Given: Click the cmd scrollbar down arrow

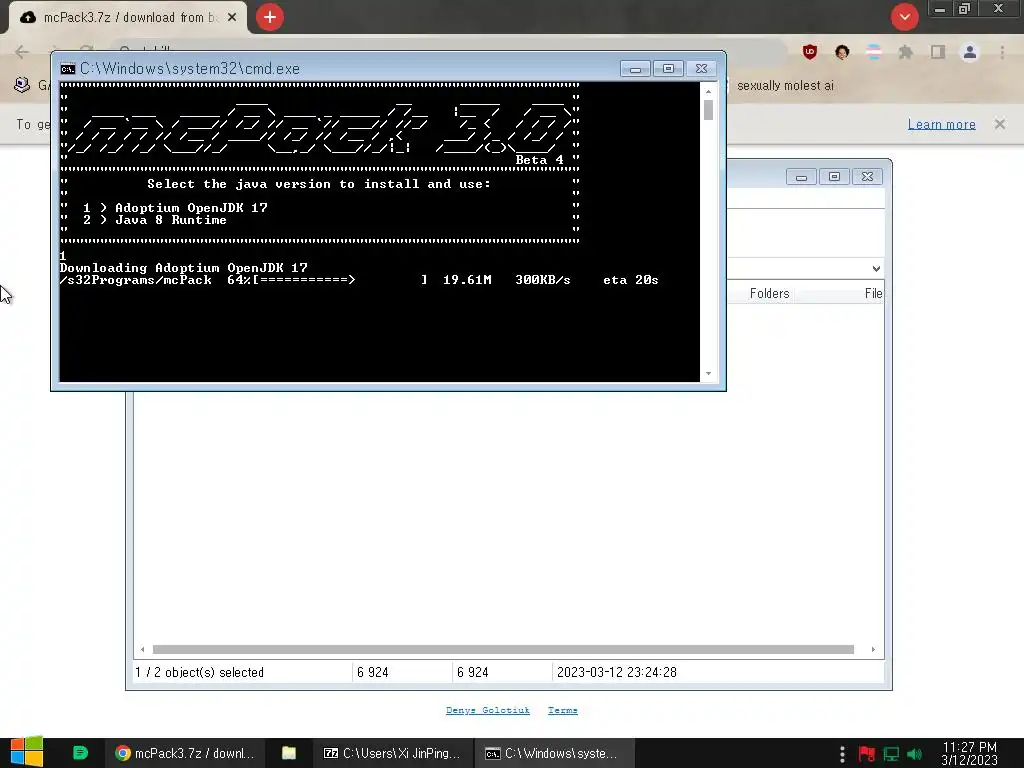Looking at the screenshot, I should point(709,374).
